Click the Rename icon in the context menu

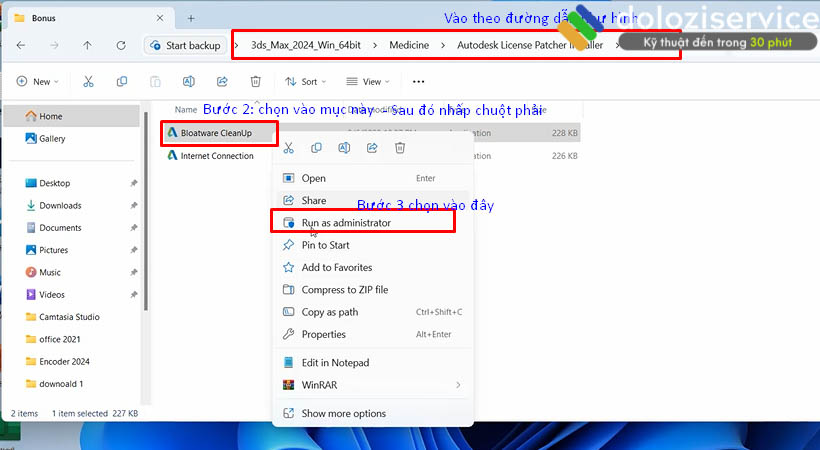coord(344,148)
